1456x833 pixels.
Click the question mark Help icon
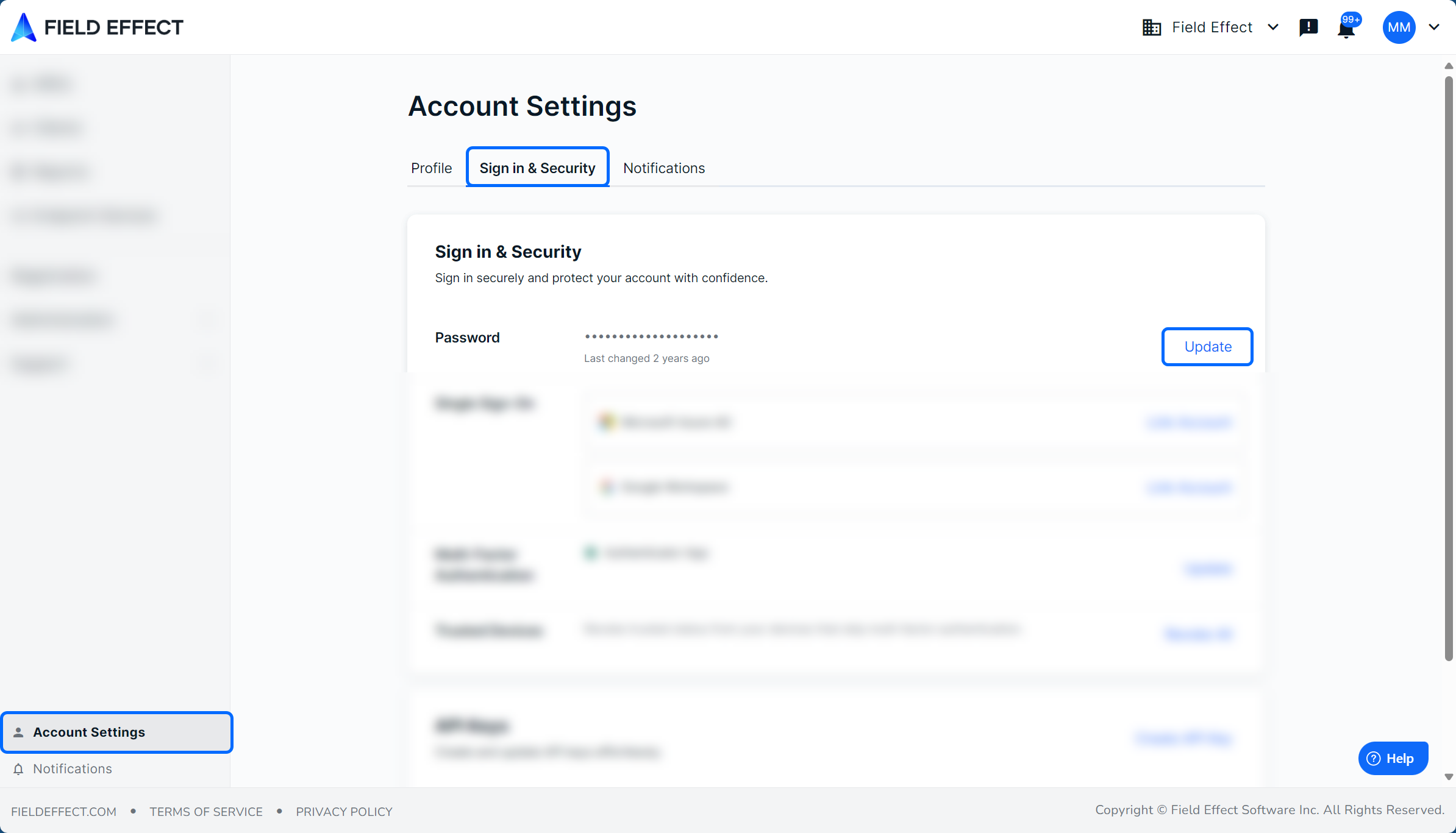(1374, 759)
